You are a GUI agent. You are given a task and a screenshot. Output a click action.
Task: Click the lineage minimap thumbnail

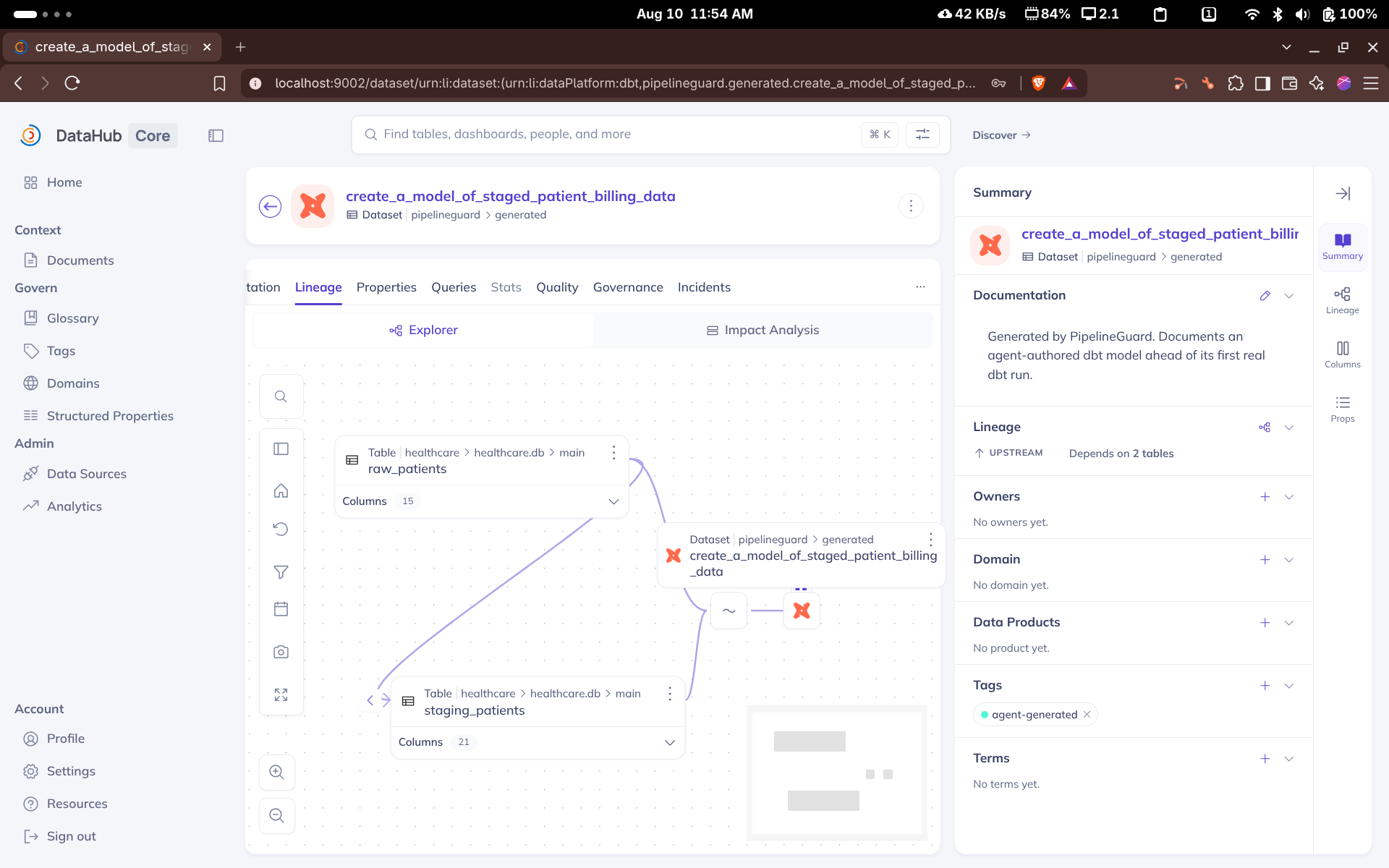pyautogui.click(x=837, y=774)
